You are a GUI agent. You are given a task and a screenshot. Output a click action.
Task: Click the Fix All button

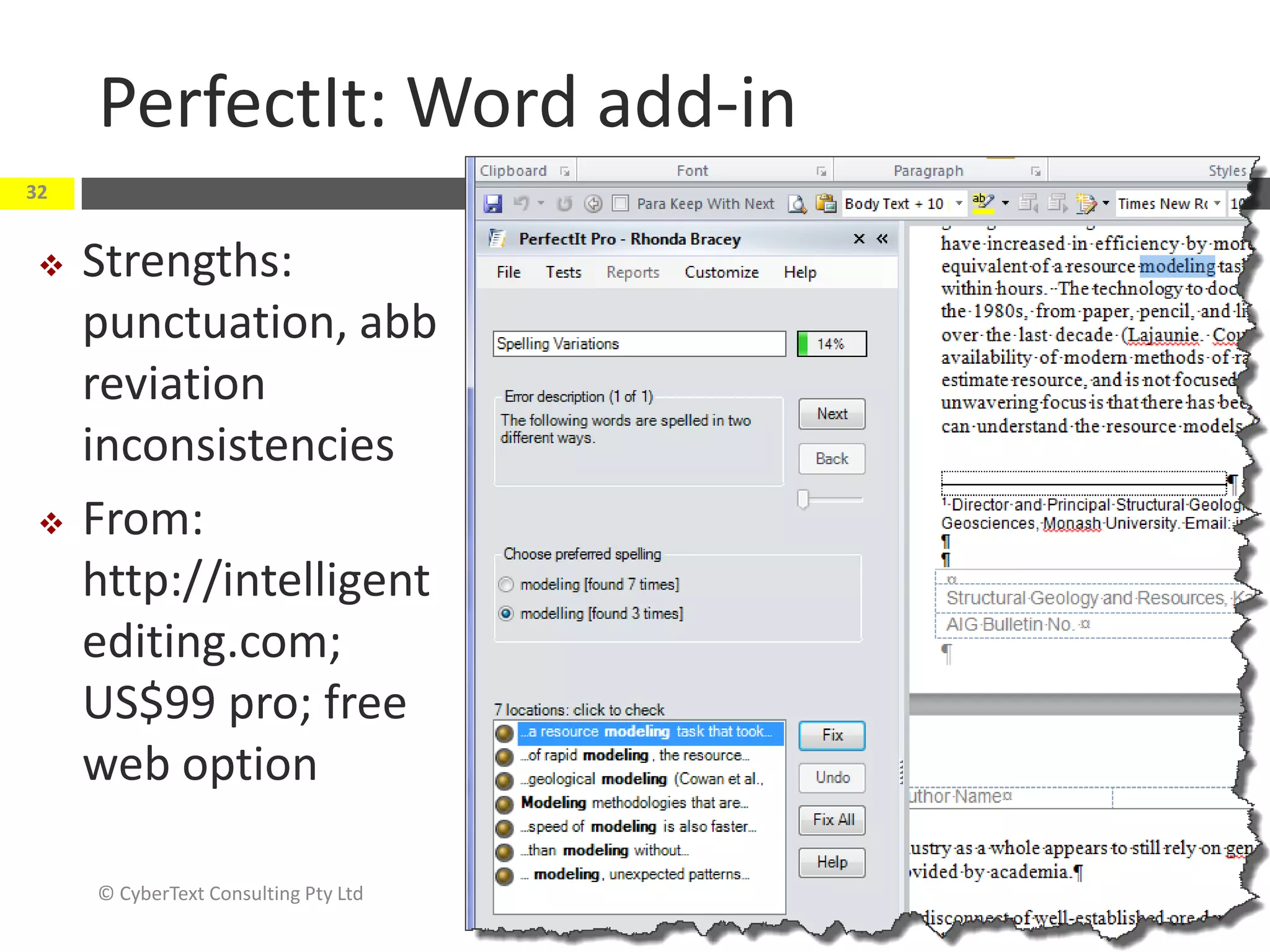point(832,819)
